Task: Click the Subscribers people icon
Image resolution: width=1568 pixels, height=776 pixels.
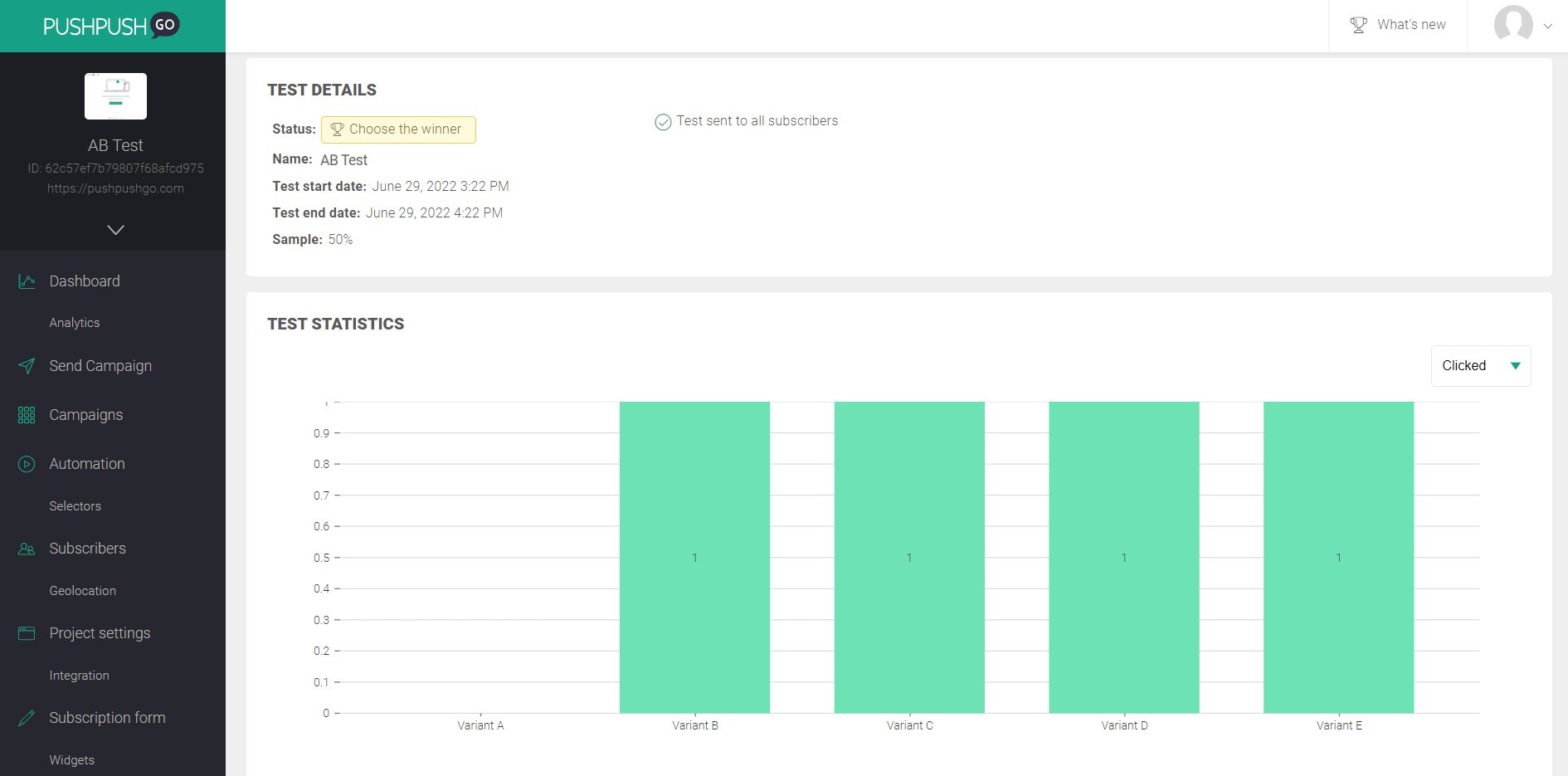Action: click(x=27, y=549)
